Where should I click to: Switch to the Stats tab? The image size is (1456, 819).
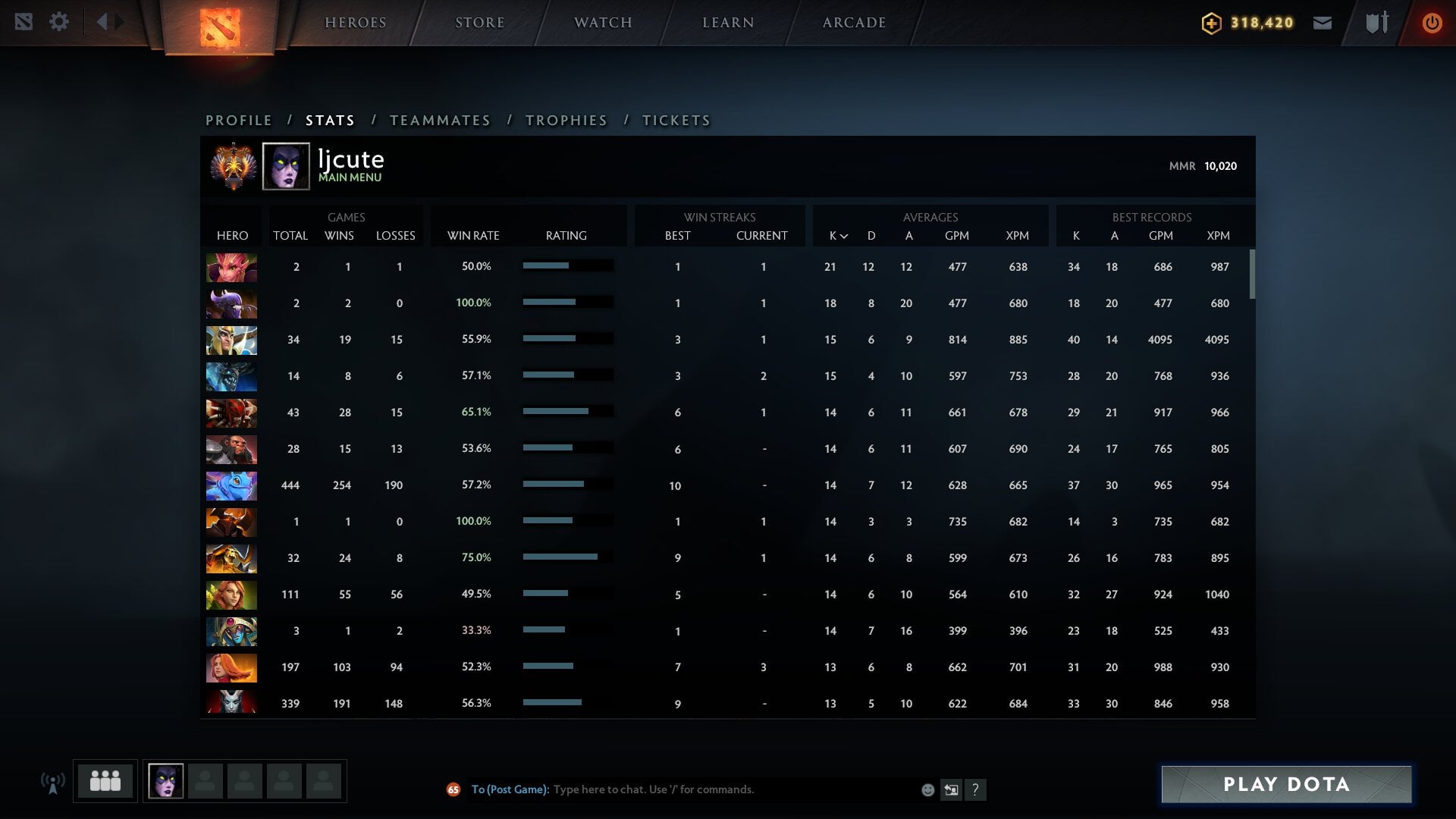click(330, 120)
